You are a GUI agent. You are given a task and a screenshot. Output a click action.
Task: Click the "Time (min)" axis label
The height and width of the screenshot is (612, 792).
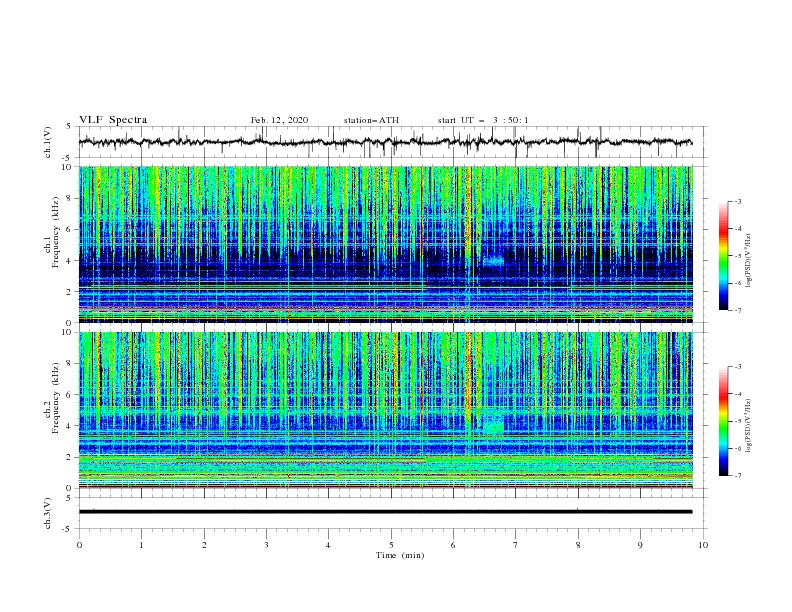400,555
